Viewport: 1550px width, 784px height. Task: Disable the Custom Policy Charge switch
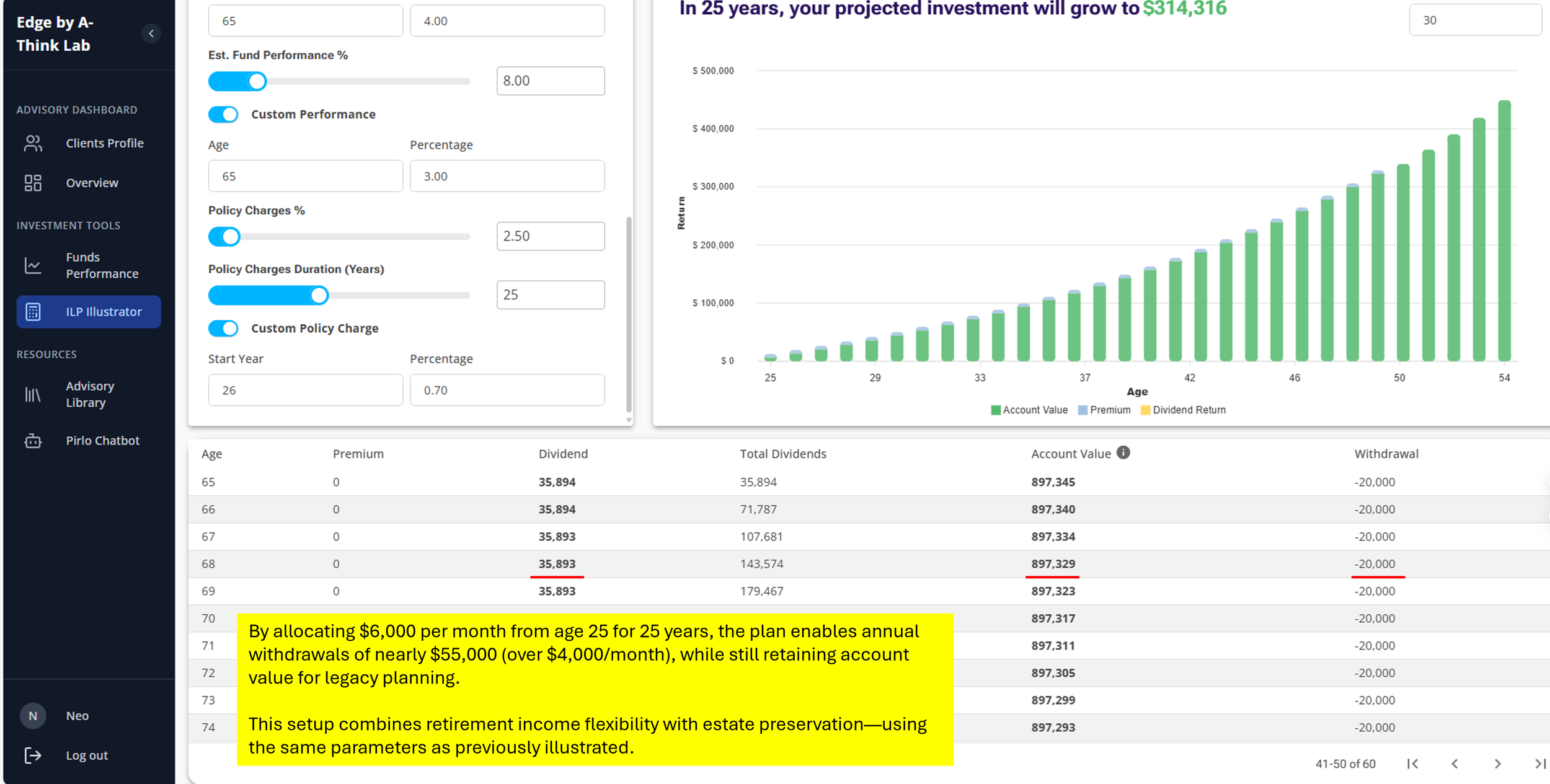[223, 328]
